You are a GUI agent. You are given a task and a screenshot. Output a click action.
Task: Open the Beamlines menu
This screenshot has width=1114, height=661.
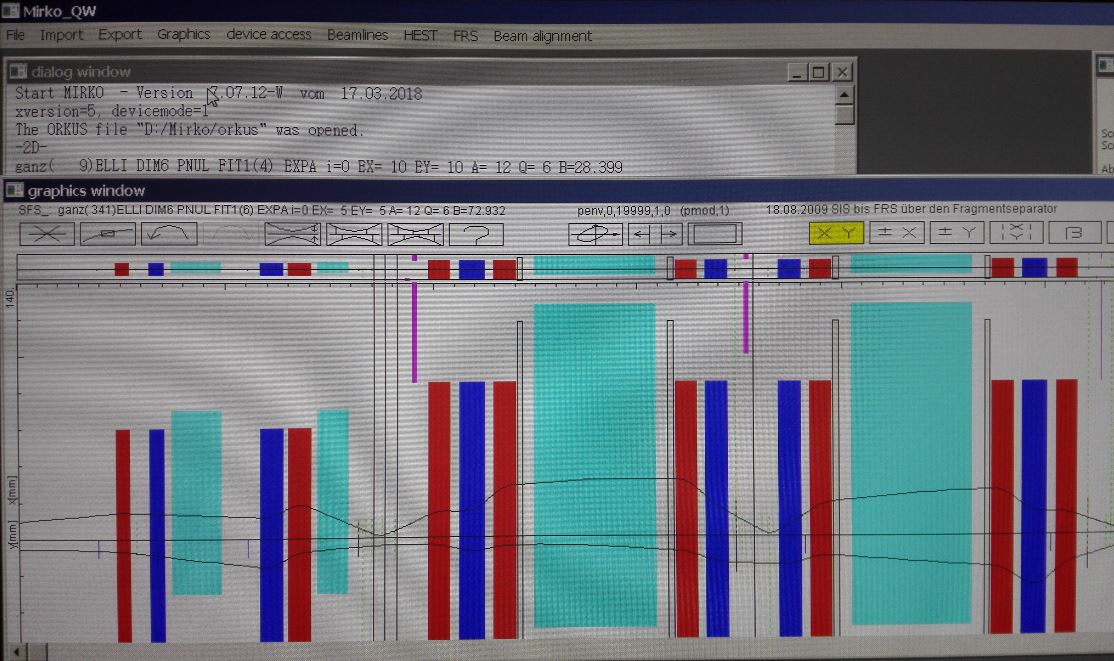click(x=357, y=35)
